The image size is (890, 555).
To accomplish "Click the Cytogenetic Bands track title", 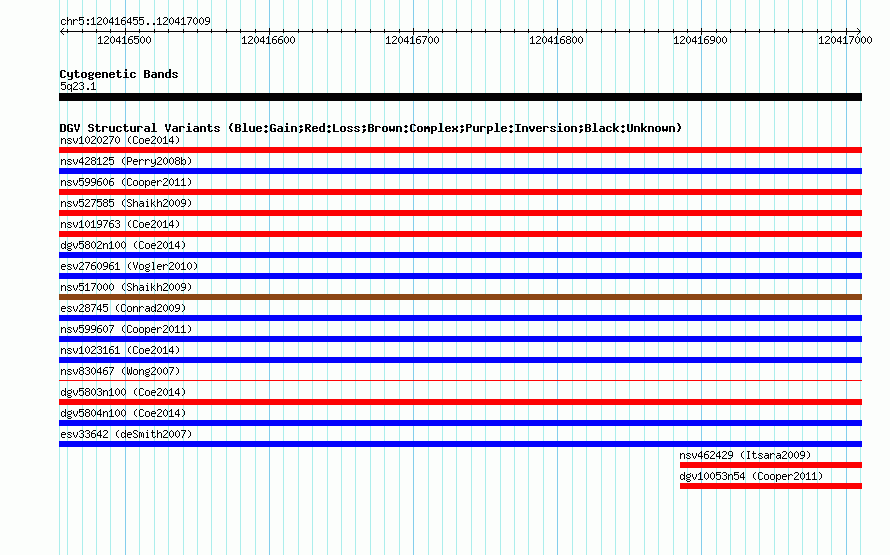I will (x=119, y=74).
